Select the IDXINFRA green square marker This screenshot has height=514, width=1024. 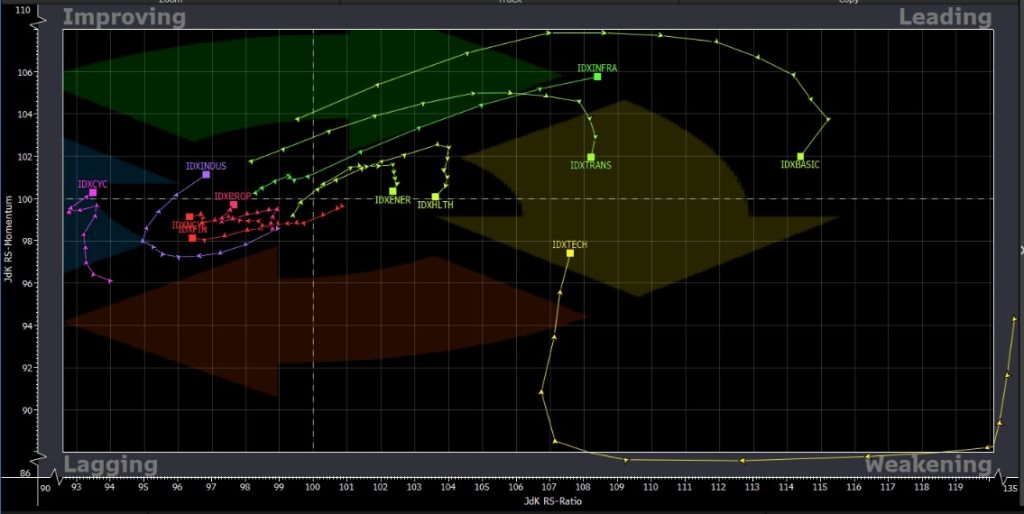pyautogui.click(x=597, y=76)
